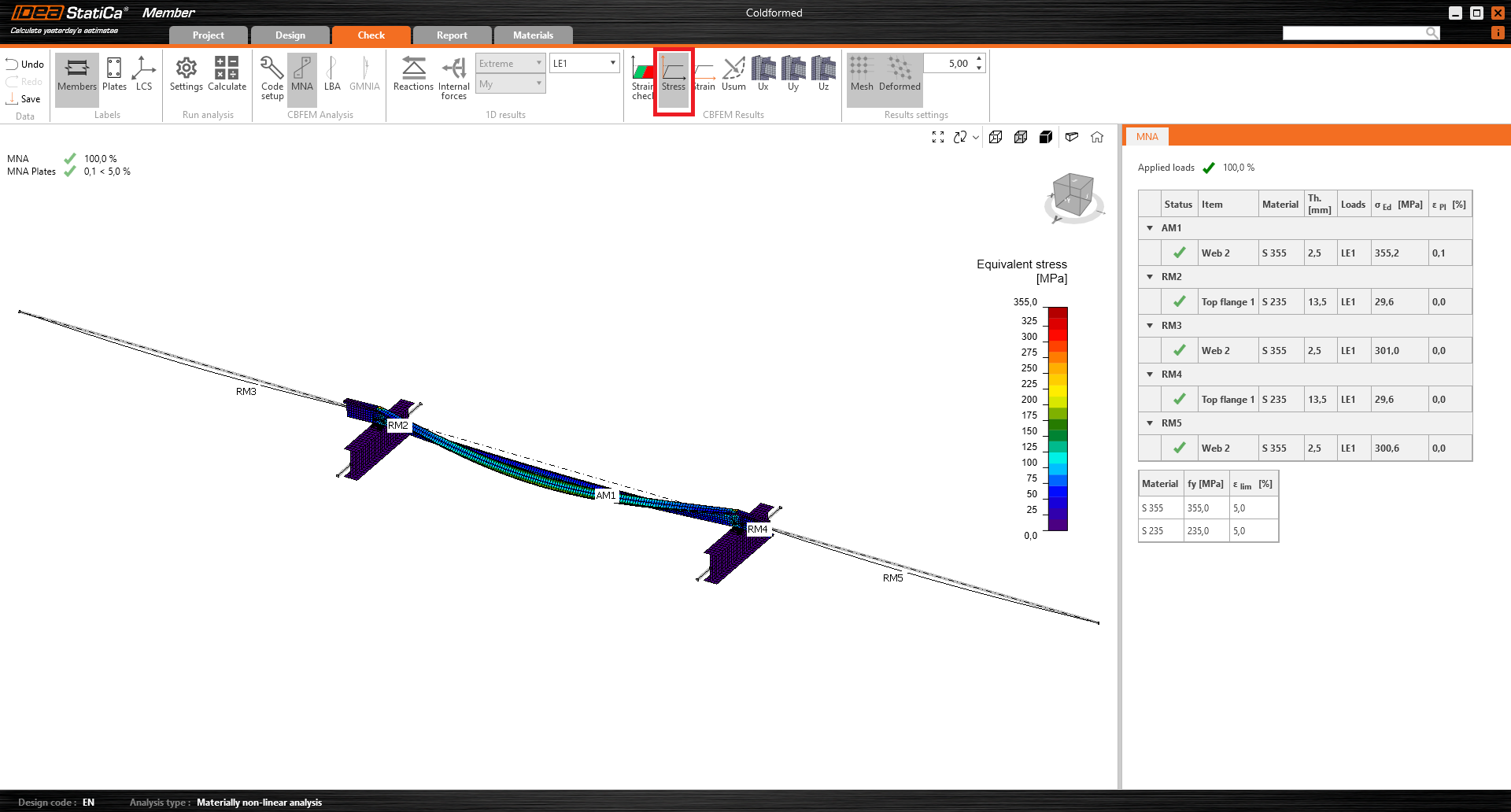
Task: Open the LE1 load case dropdown
Action: [584, 64]
